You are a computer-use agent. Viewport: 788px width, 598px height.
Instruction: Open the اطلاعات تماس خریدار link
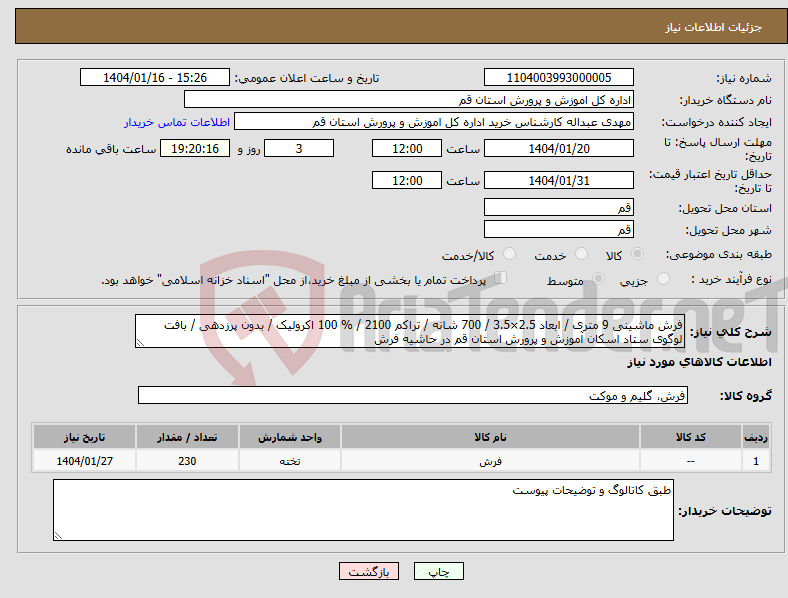pyautogui.click(x=177, y=122)
